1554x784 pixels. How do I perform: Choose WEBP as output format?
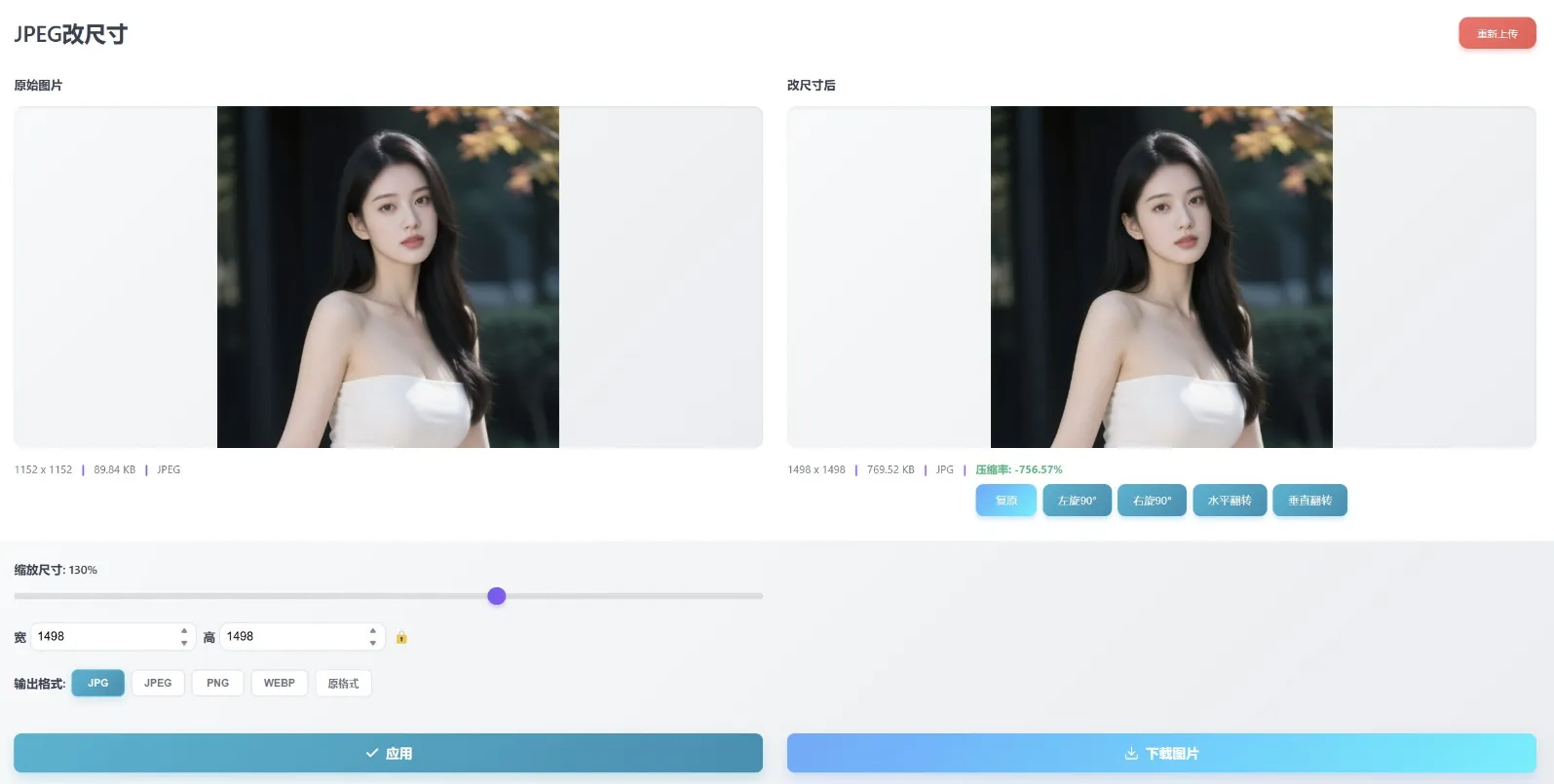(280, 684)
